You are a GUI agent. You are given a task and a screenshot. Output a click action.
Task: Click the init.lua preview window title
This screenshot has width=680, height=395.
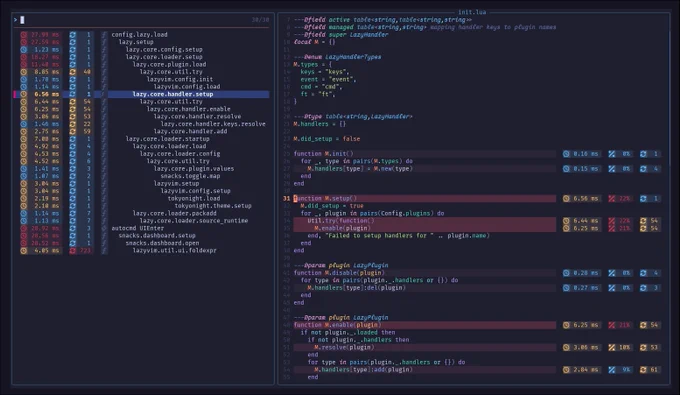point(472,12)
